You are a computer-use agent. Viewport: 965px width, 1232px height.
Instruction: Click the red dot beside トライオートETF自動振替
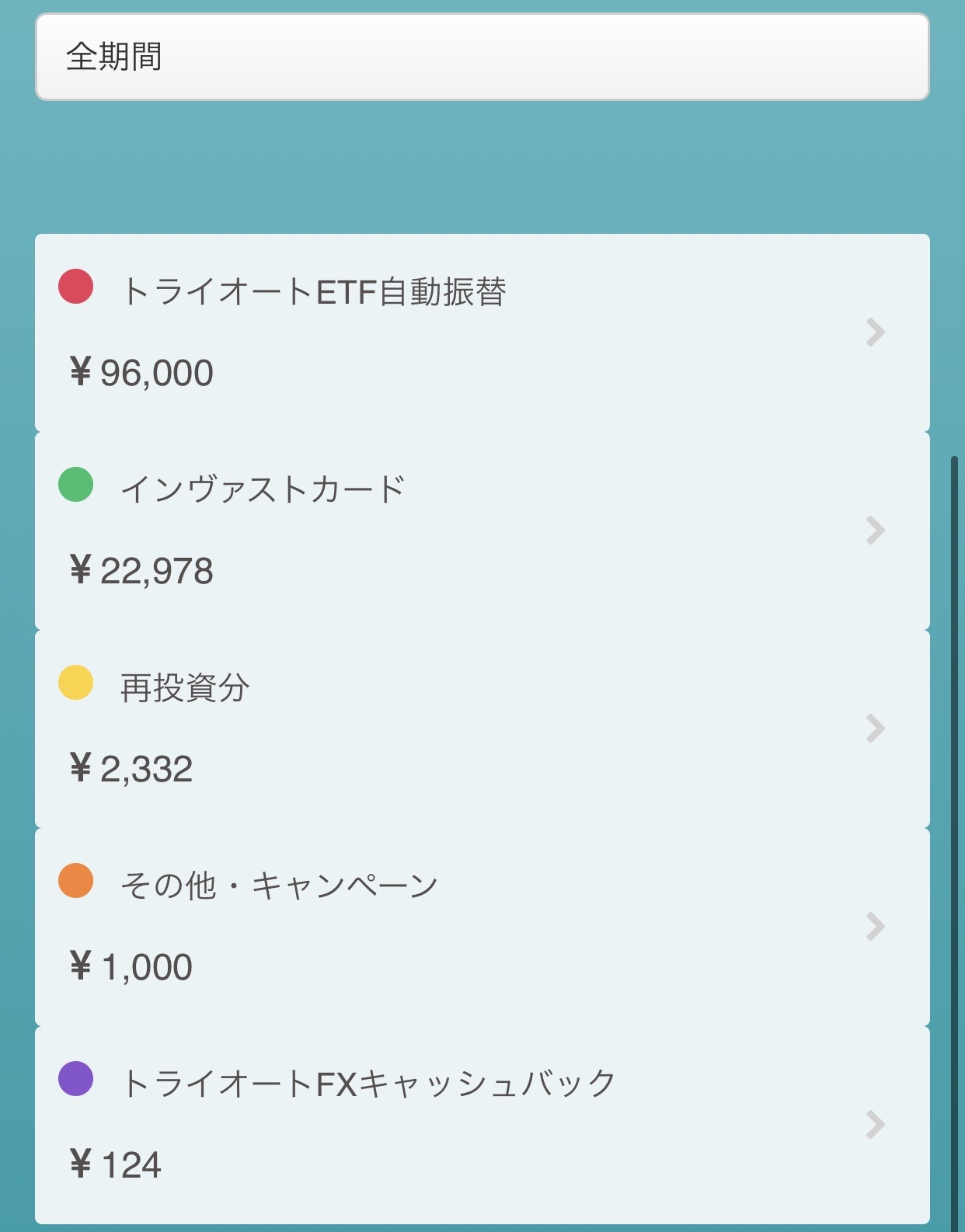click(x=76, y=287)
